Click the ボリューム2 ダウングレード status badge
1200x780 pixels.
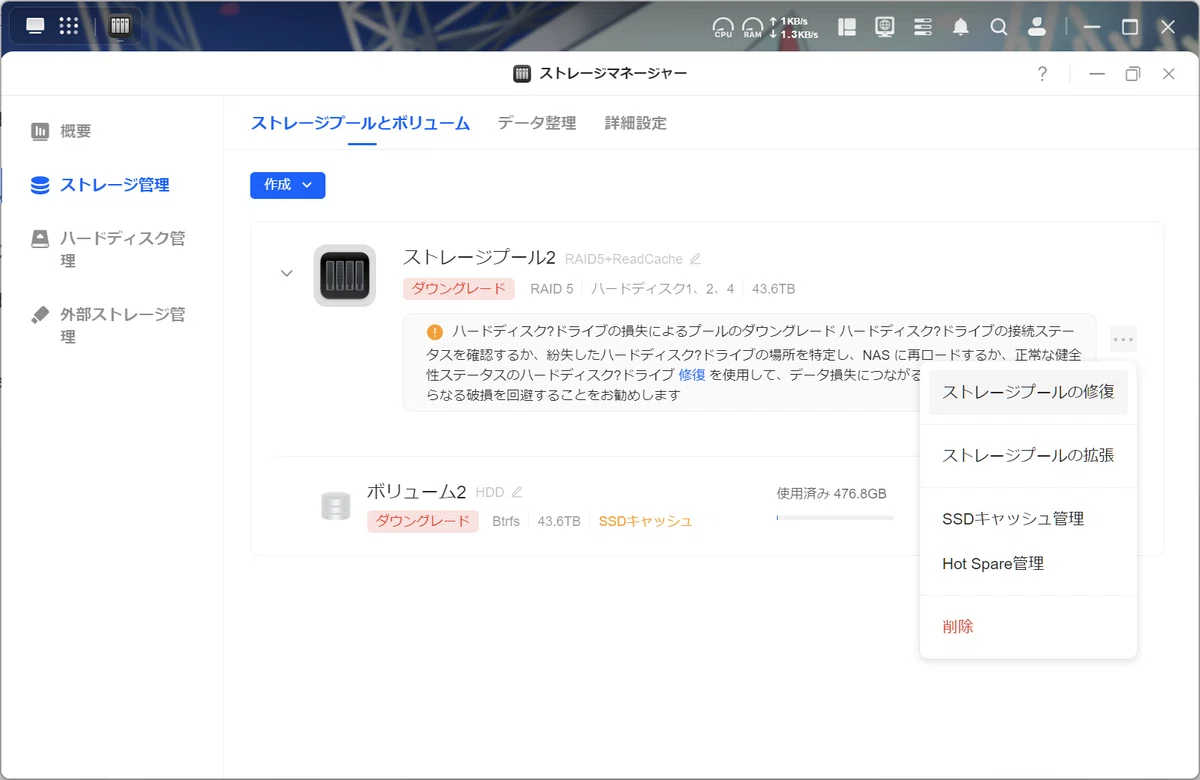tap(423, 521)
